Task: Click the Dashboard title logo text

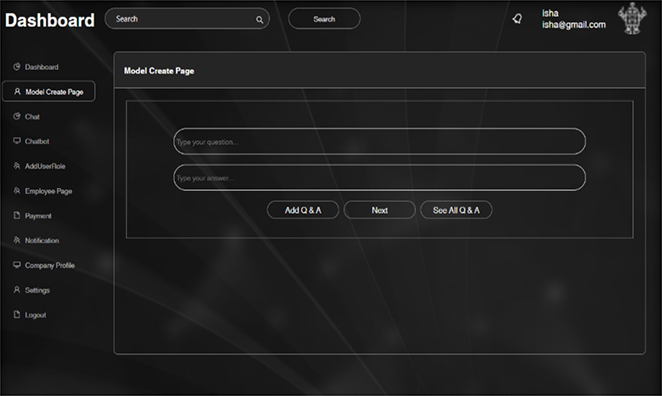Action: click(x=50, y=20)
